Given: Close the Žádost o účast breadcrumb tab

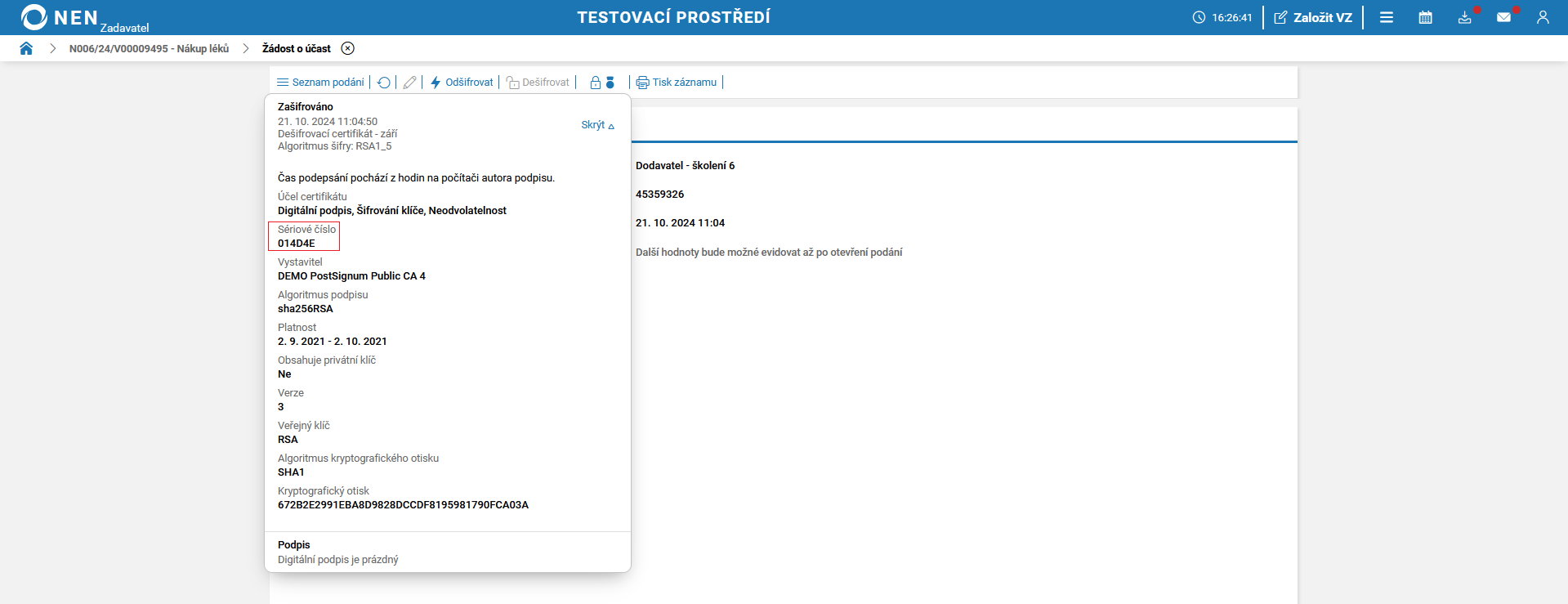Looking at the screenshot, I should [348, 48].
